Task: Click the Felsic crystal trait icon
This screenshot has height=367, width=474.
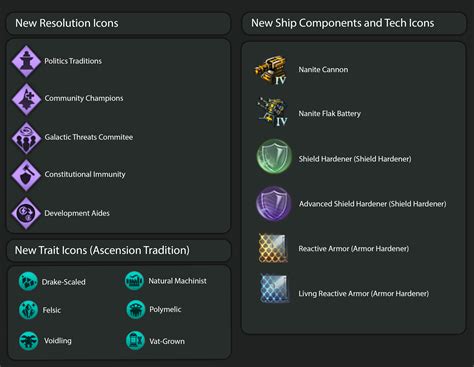Action: tap(28, 310)
